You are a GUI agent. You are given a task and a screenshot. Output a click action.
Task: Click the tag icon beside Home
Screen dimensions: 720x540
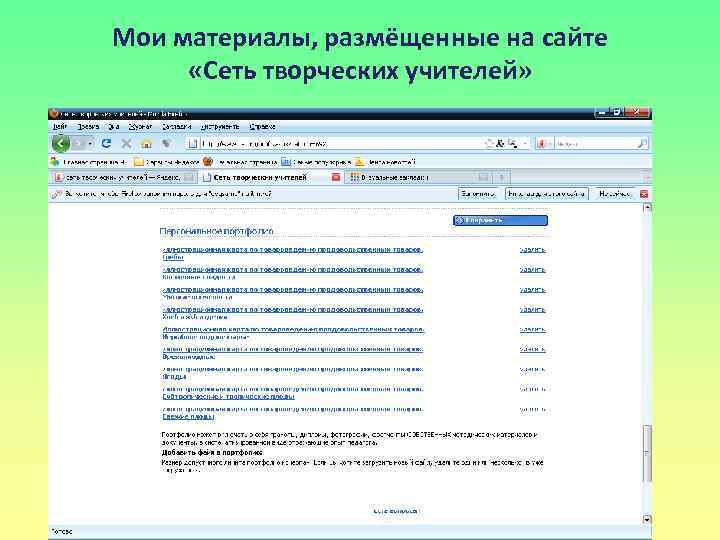tap(167, 144)
